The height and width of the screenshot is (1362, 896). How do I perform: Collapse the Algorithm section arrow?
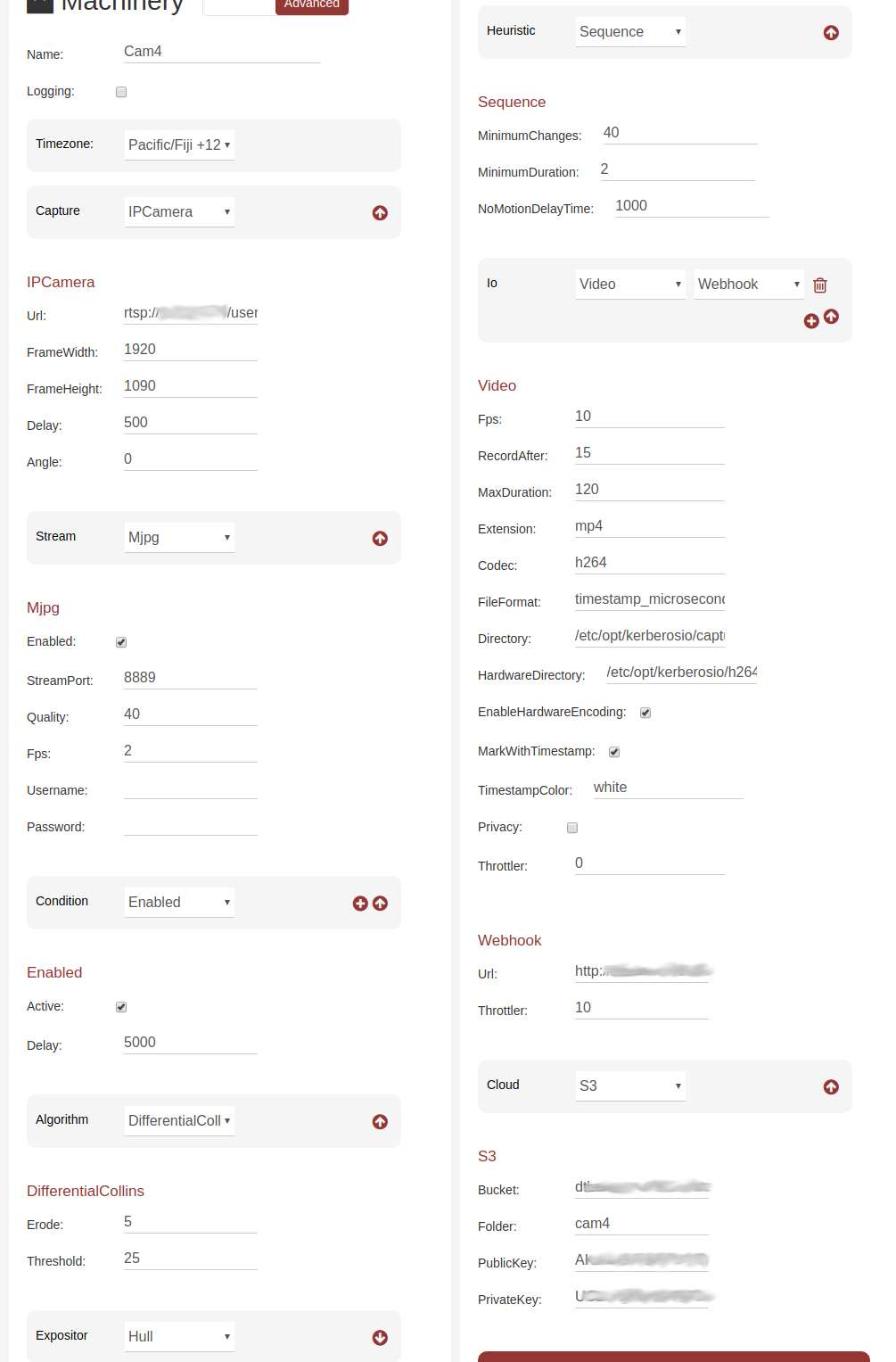380,1121
